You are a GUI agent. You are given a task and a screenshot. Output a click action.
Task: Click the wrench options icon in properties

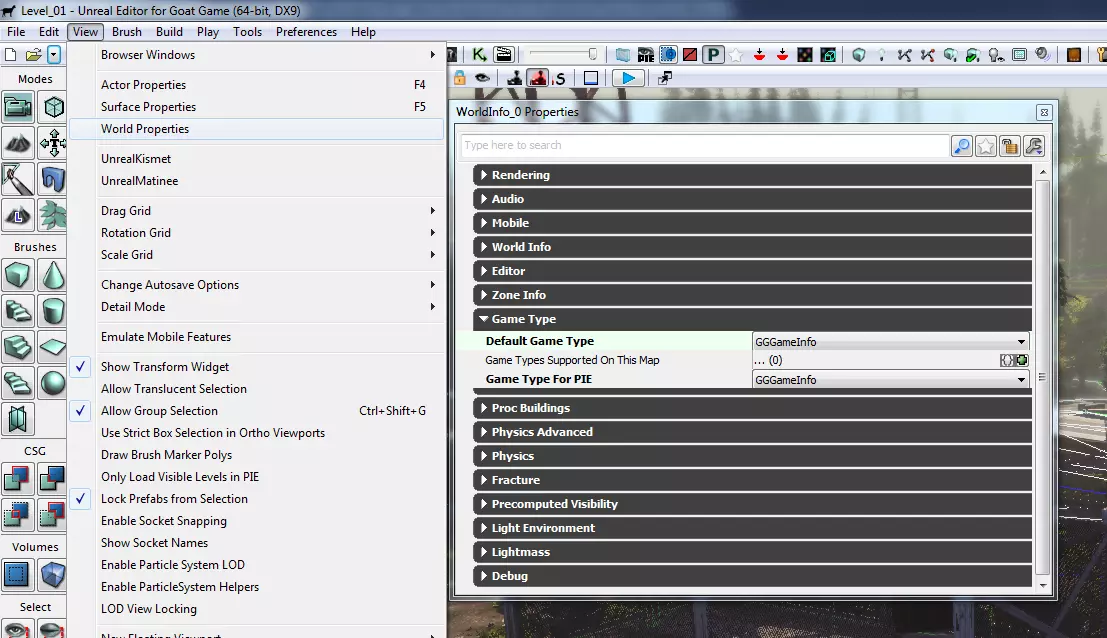1034,146
